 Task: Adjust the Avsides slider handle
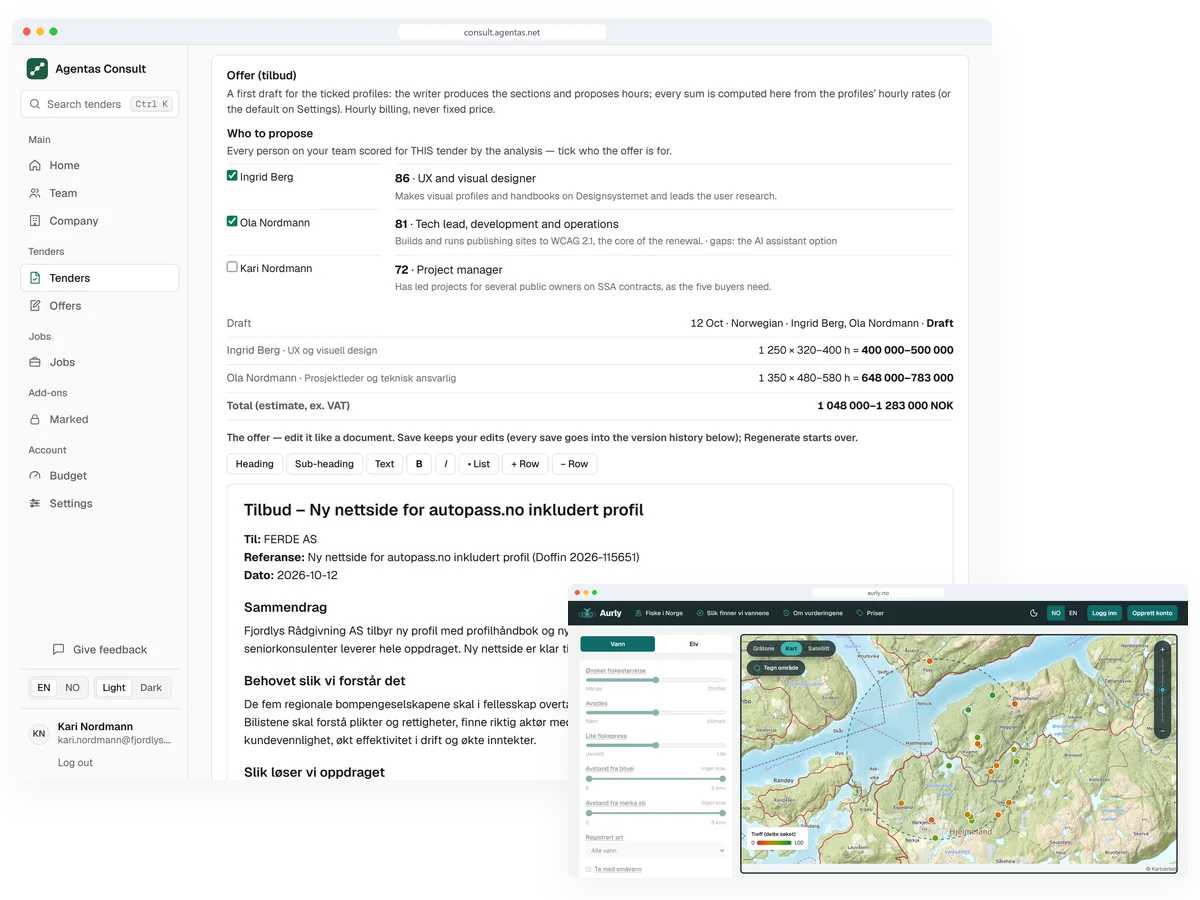[656, 712]
